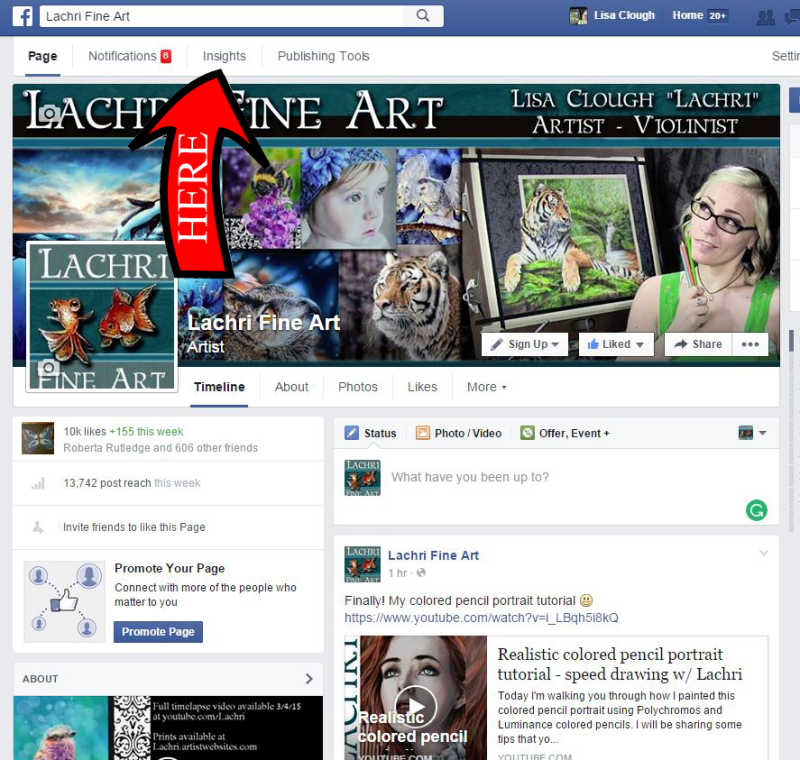Open the Insights tab
This screenshot has width=800, height=760.
(x=224, y=56)
